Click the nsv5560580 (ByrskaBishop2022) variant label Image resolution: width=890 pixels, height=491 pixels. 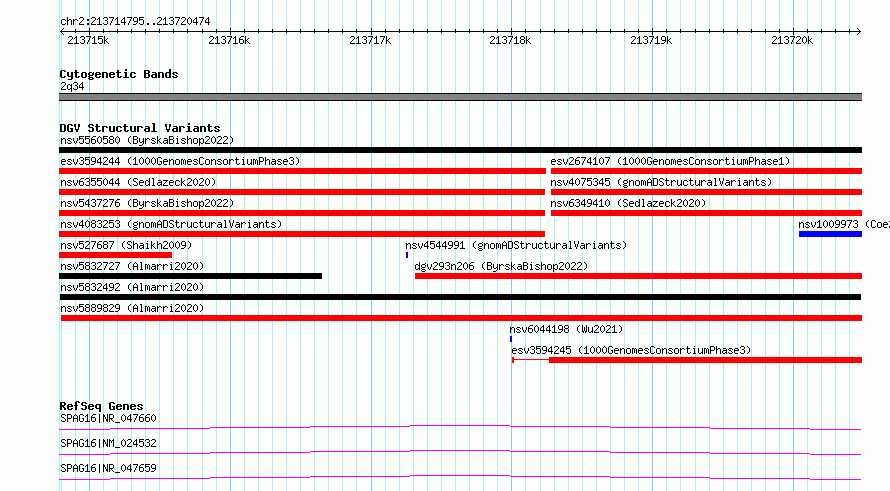(147, 140)
